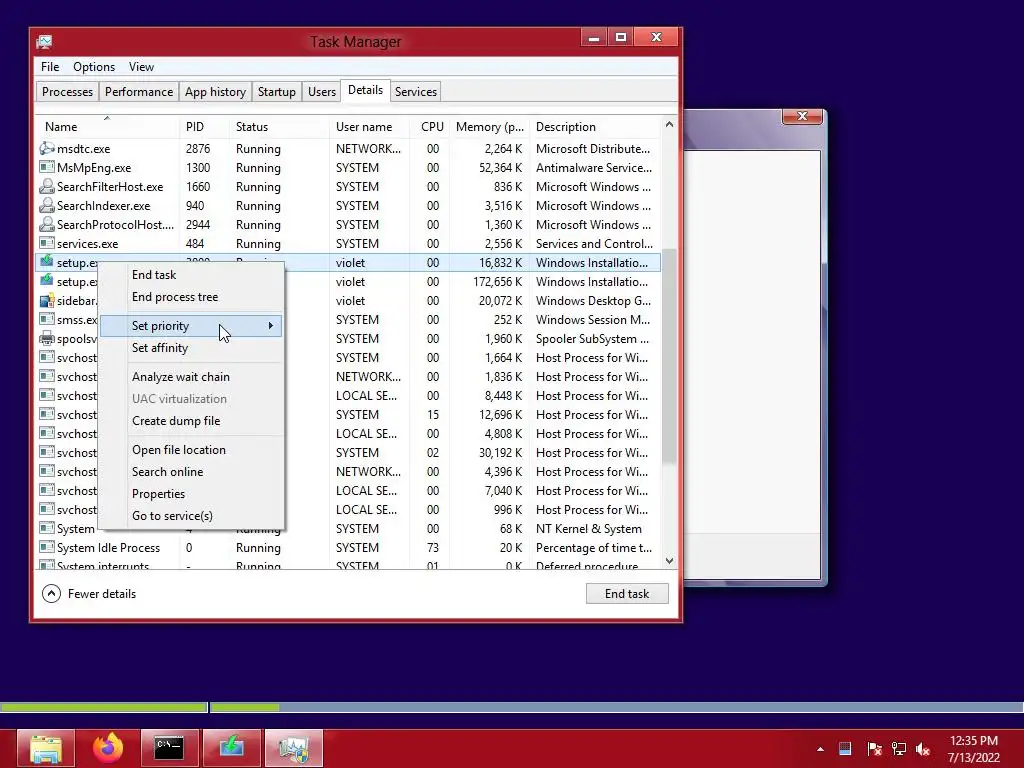The width and height of the screenshot is (1024, 768).
Task: Click the scrollbar down arrow
Action: [669, 561]
